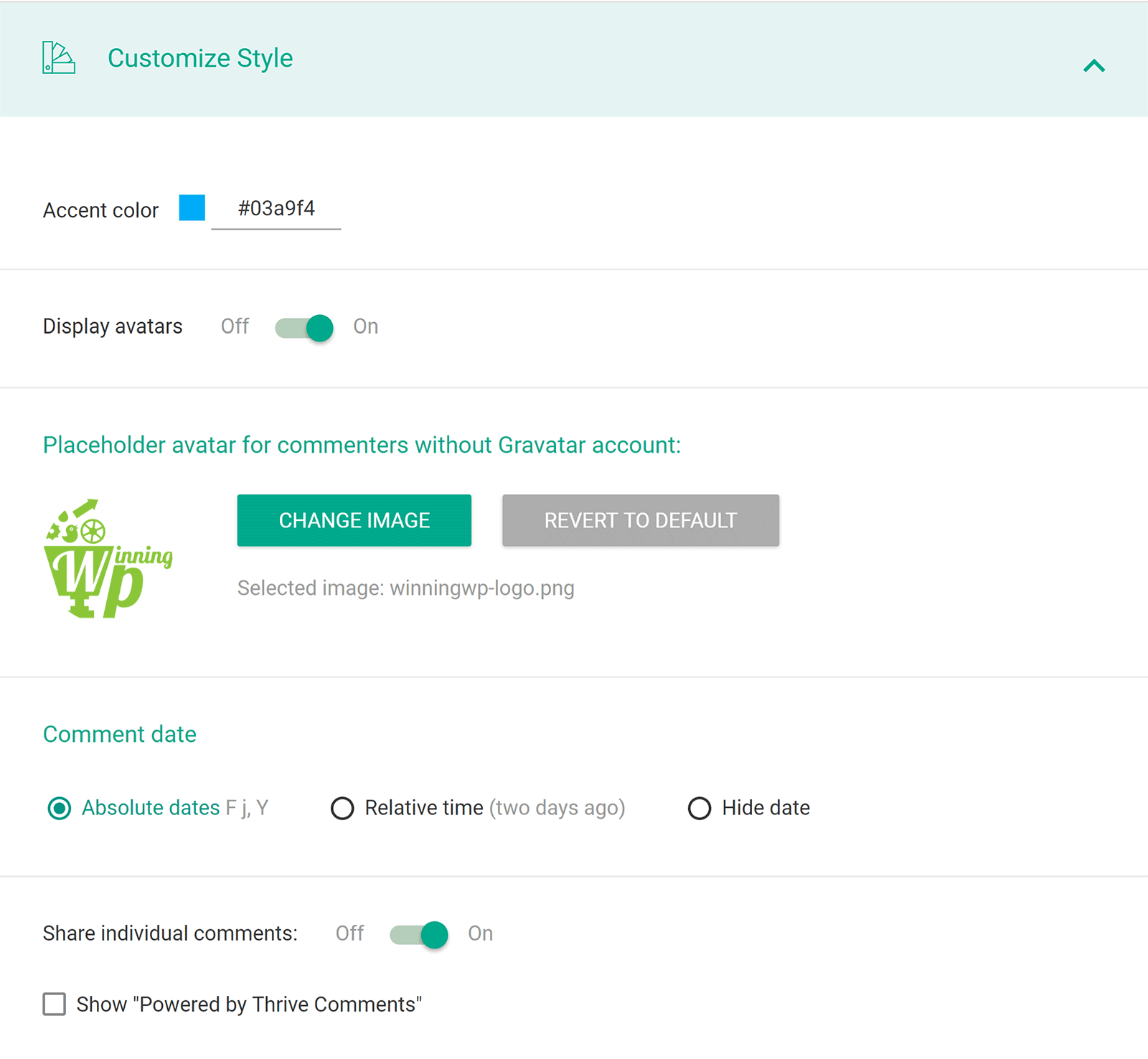The image size is (1148, 1059).
Task: Click the Comment date heading
Action: 120,734
